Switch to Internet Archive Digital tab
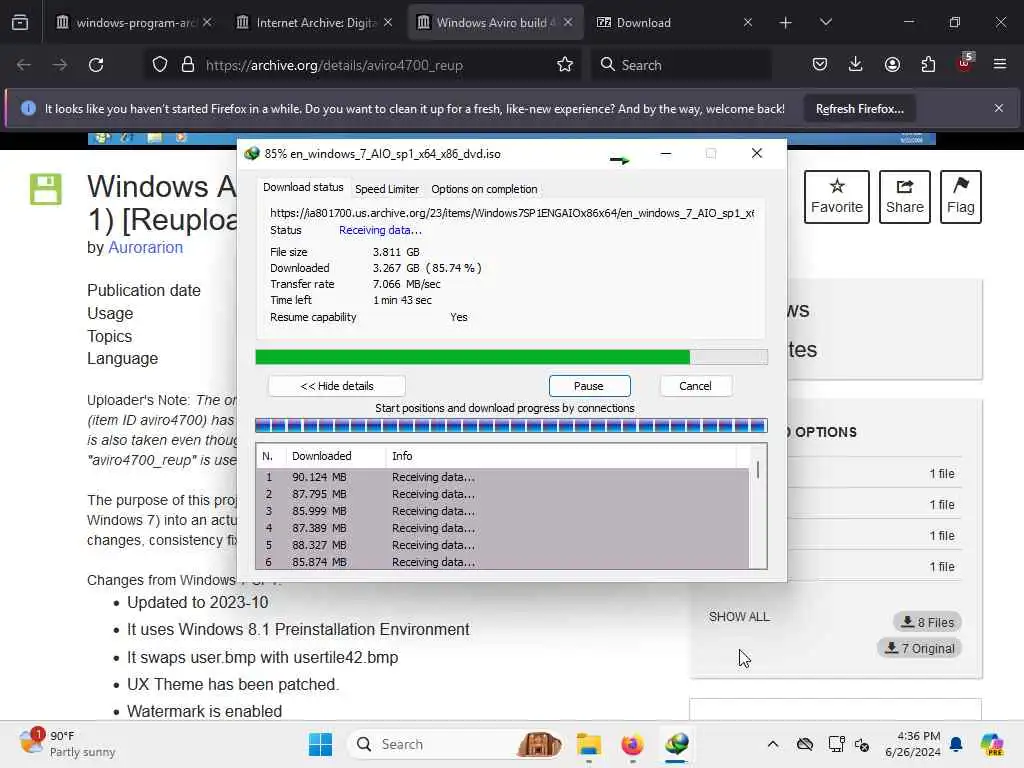This screenshot has width=1024, height=768. (x=314, y=23)
